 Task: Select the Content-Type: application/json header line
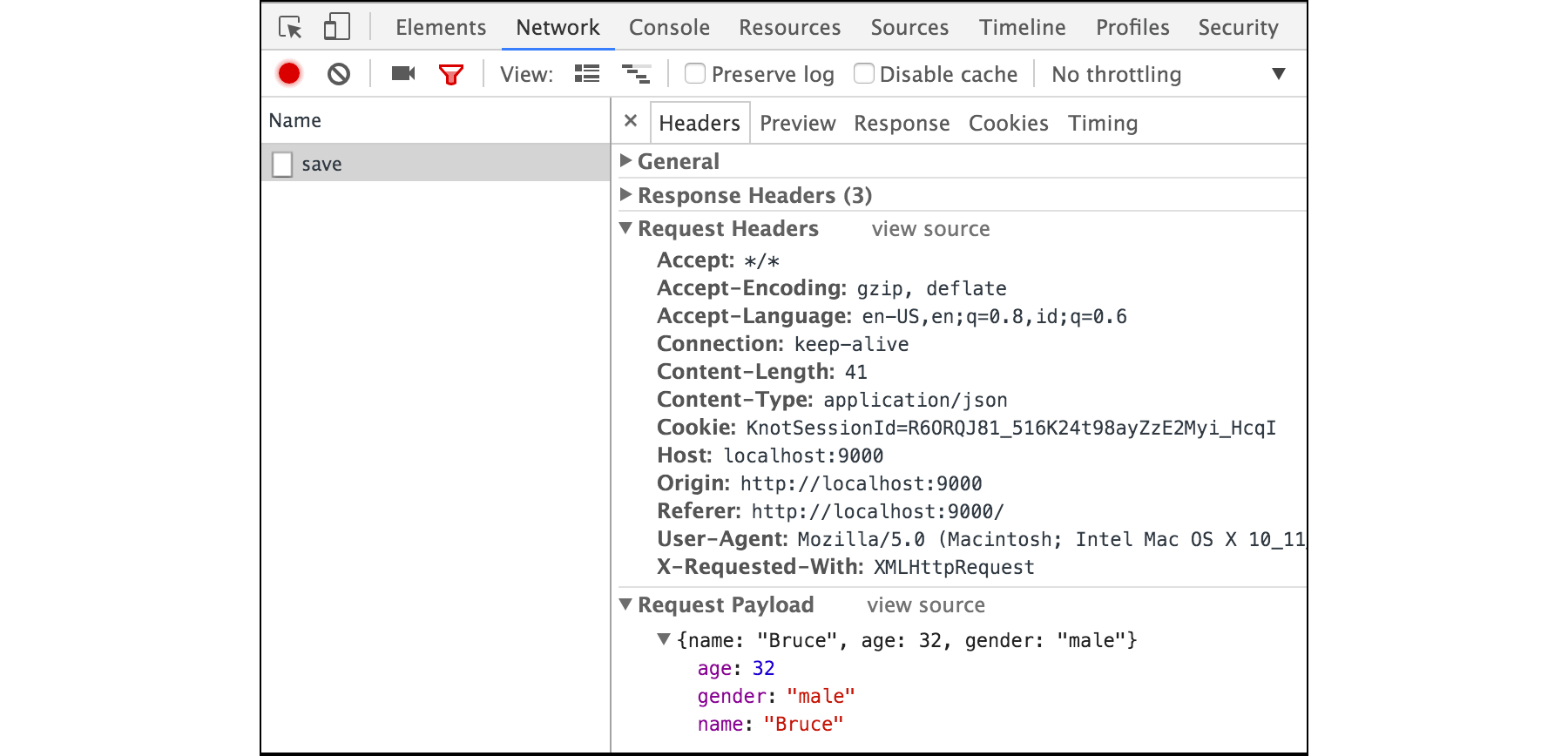point(832,400)
